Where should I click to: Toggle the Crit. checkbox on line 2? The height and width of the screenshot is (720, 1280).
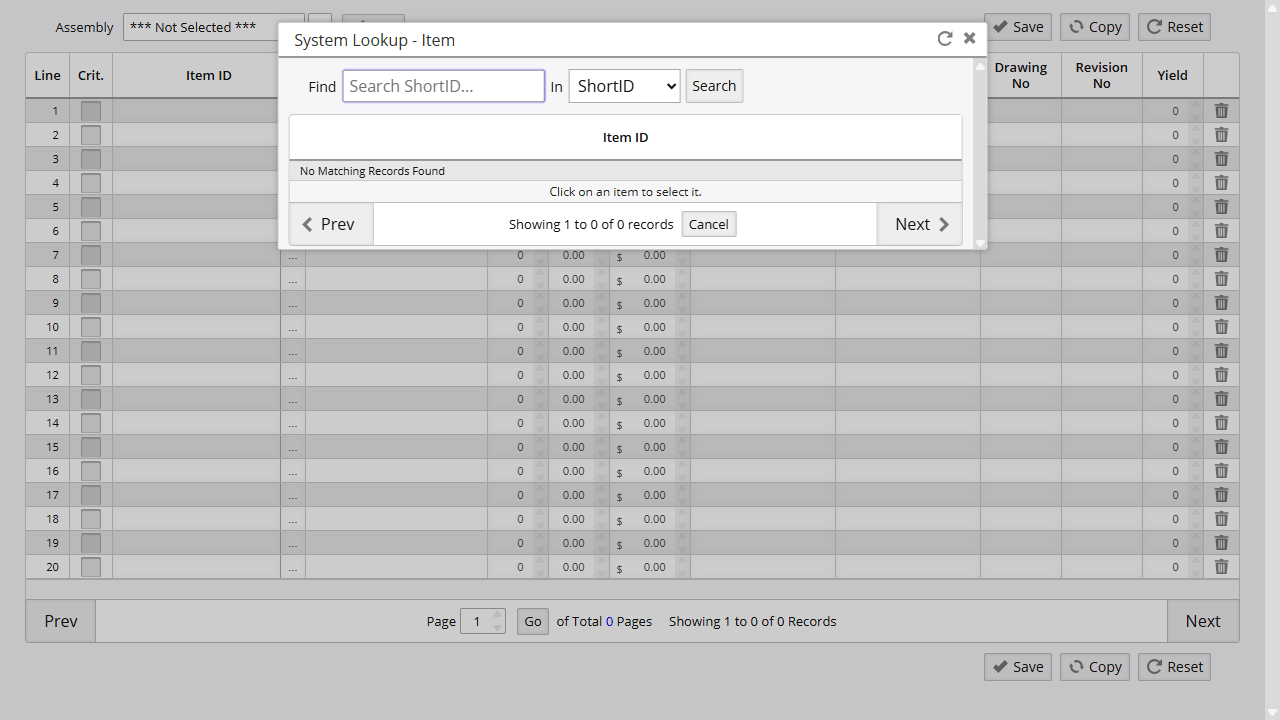90,135
